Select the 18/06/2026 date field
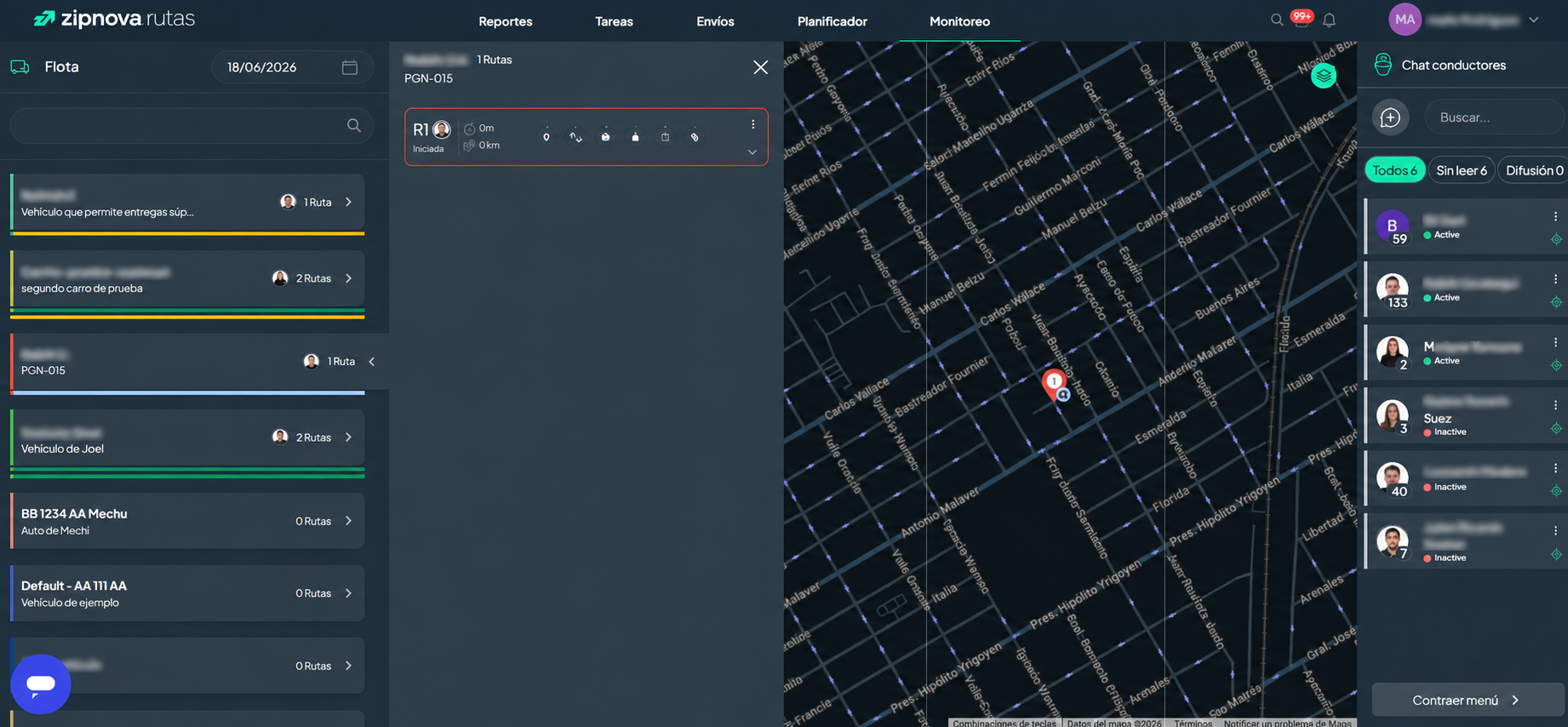Image resolution: width=1568 pixels, height=727 pixels. (292, 67)
